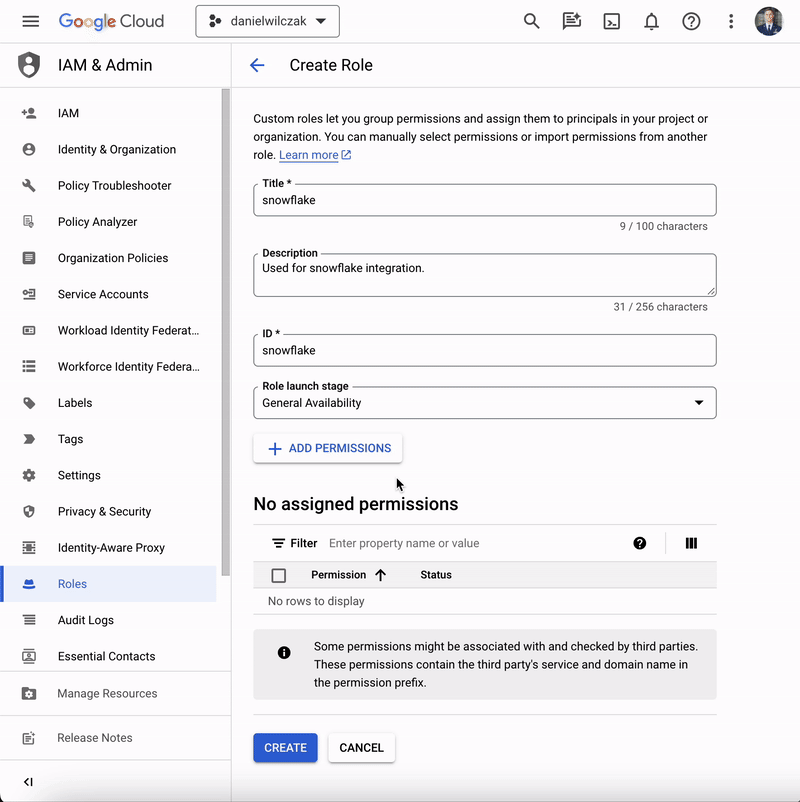The height and width of the screenshot is (802, 800).
Task: Toggle the select-all permissions checkbox
Action: pyautogui.click(x=279, y=575)
